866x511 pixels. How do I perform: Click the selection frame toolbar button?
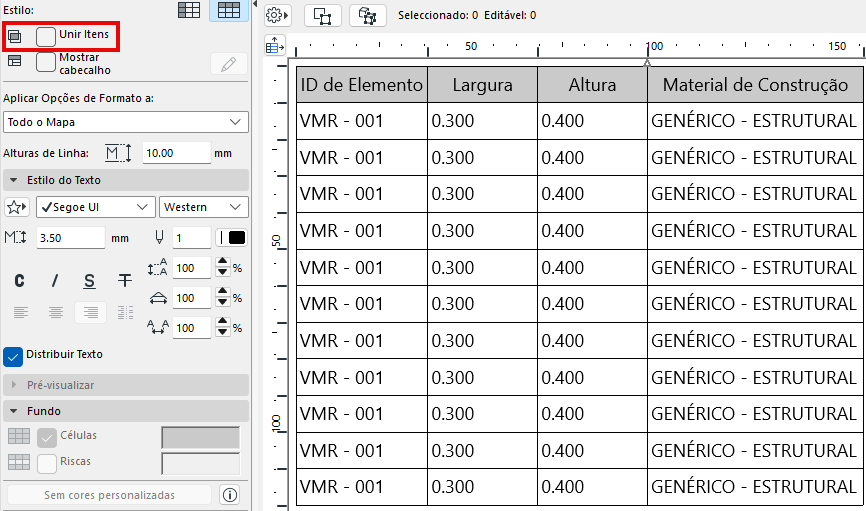point(322,15)
